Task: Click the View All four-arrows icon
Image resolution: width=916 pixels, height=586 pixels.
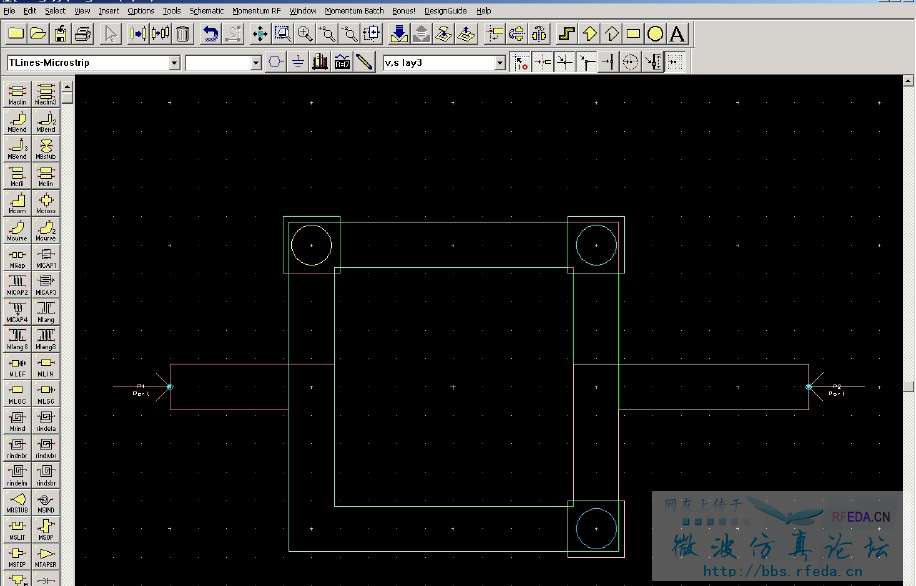Action: click(x=260, y=34)
